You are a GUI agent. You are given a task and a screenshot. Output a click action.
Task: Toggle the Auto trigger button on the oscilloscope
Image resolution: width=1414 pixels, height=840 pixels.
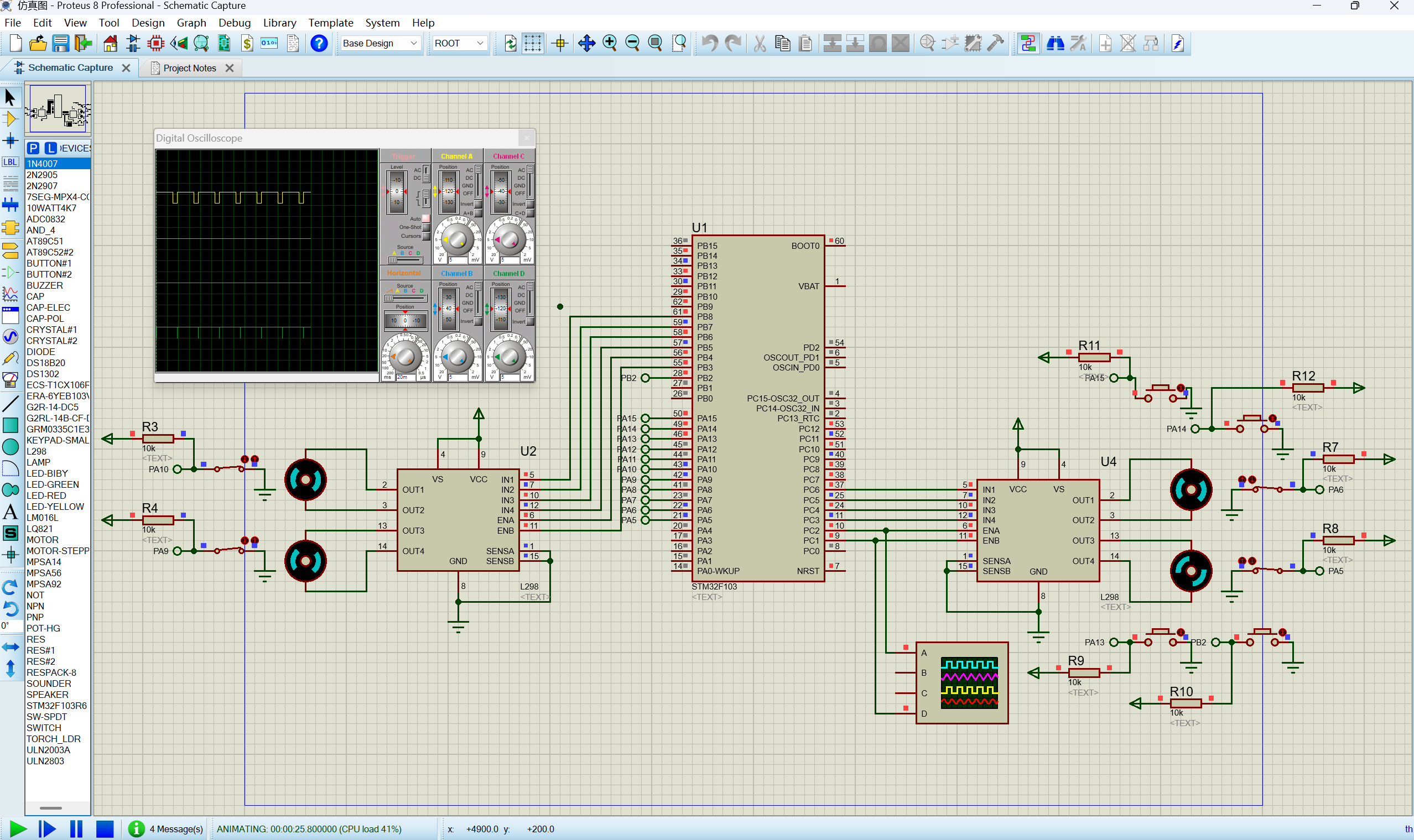(427, 218)
